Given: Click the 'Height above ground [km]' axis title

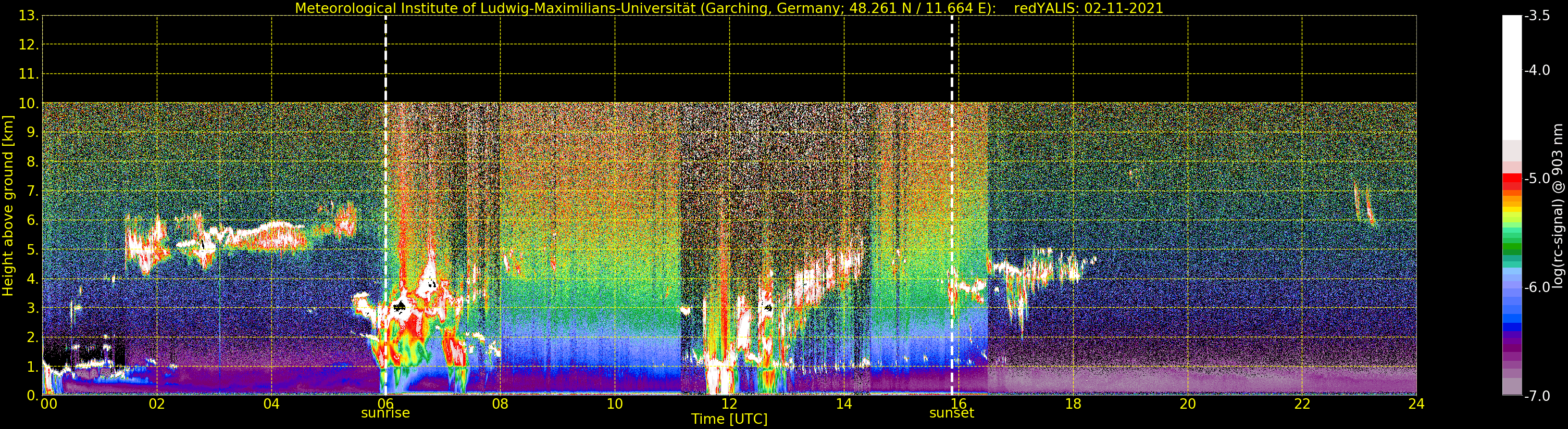Looking at the screenshot, I should (x=8, y=206).
